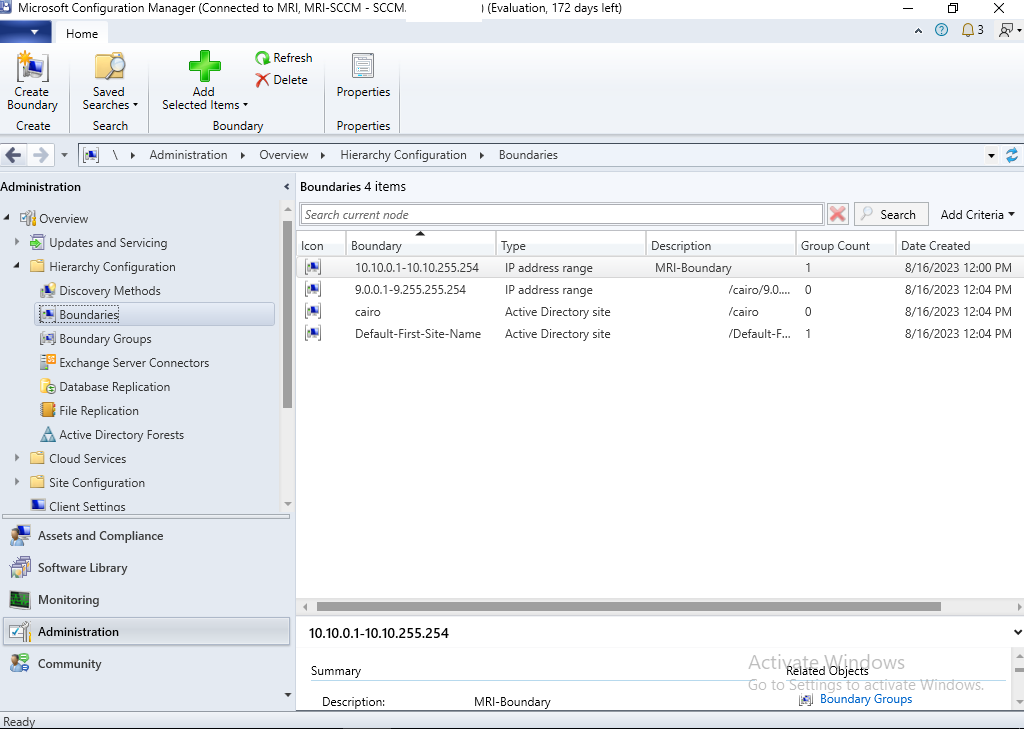This screenshot has height=729, width=1024.
Task: Clear search with the red X icon
Action: point(837,214)
